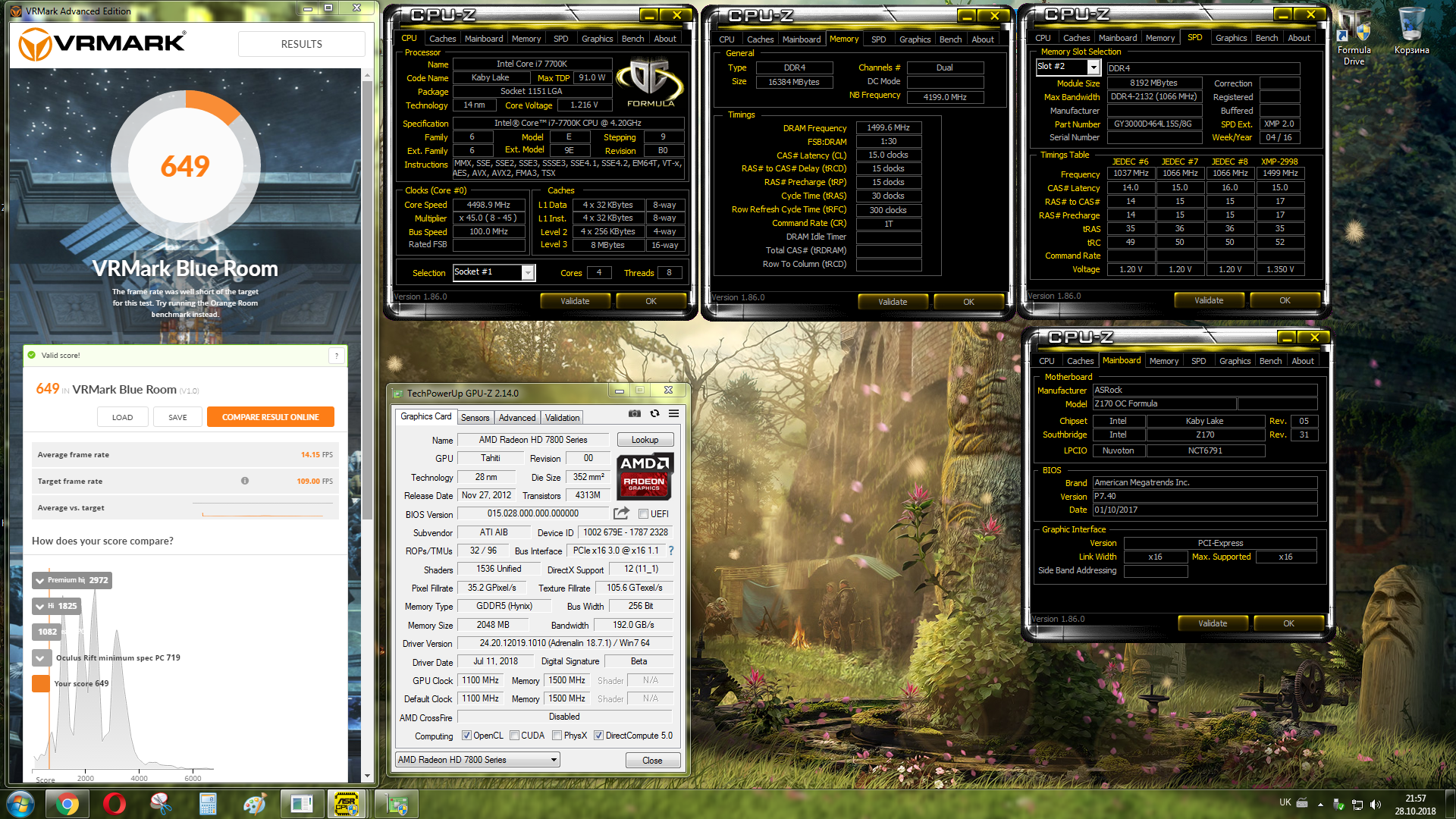Click the OC Formula logo in CPU-Z
The width and height of the screenshot is (1456, 819).
[x=650, y=83]
